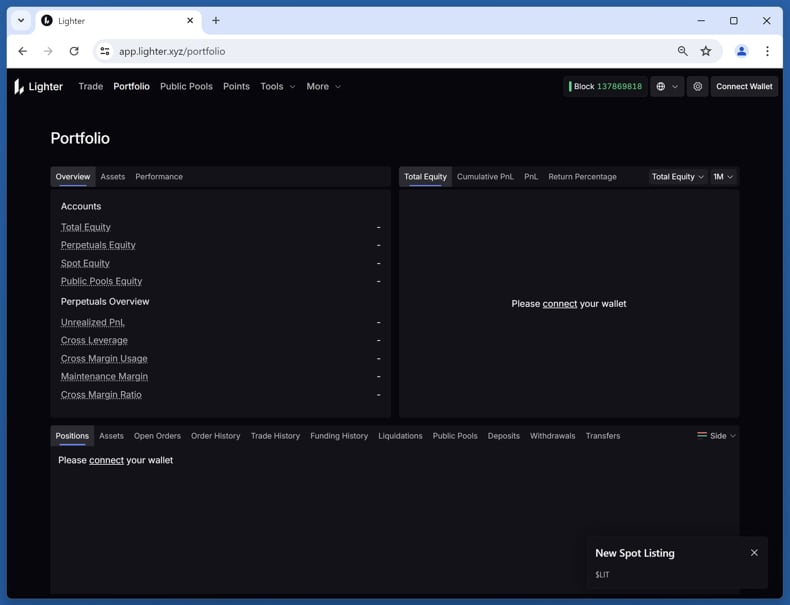Click the Lighter logo icon
Screen dimensions: 790x605
(19, 87)
